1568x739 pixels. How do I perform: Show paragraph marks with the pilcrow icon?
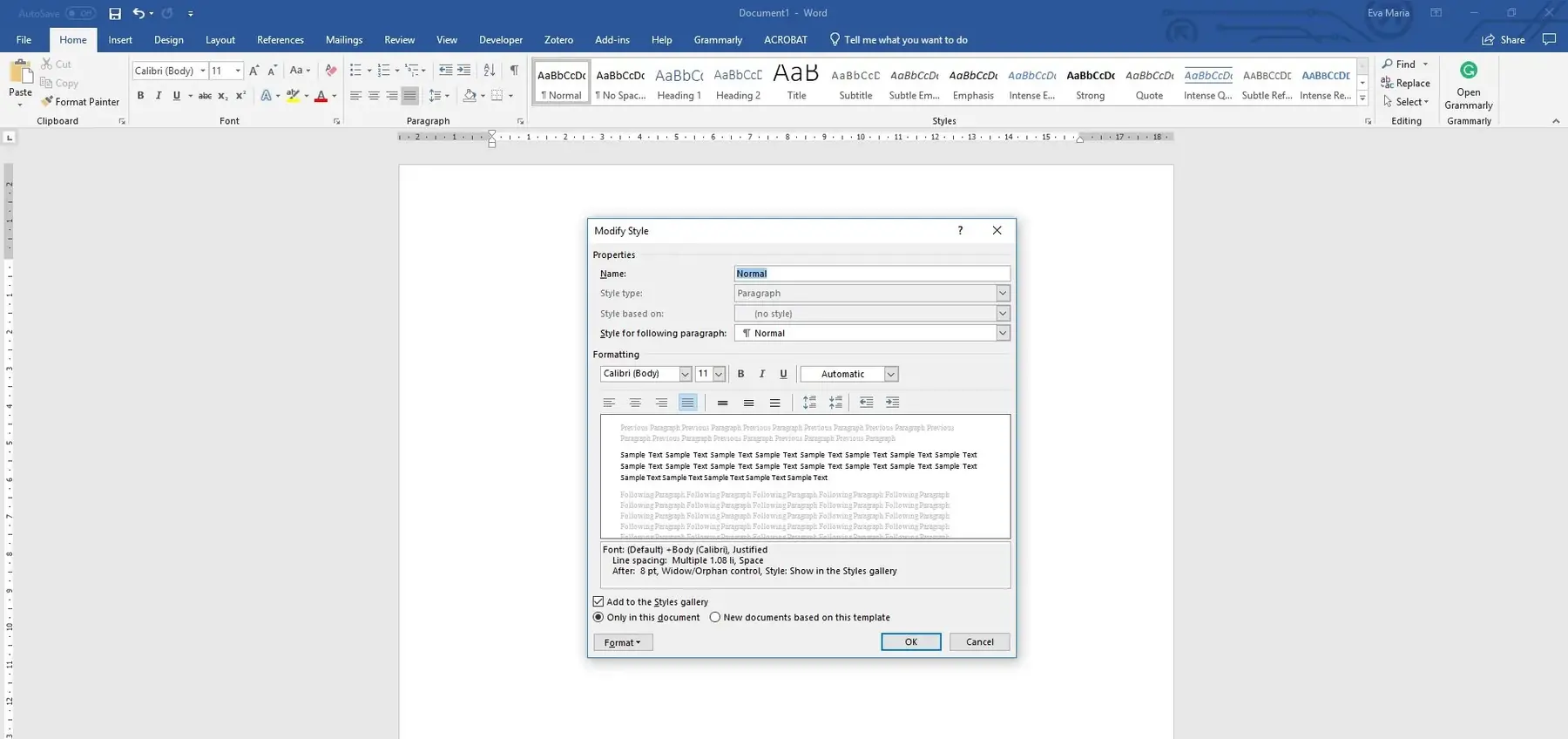514,71
